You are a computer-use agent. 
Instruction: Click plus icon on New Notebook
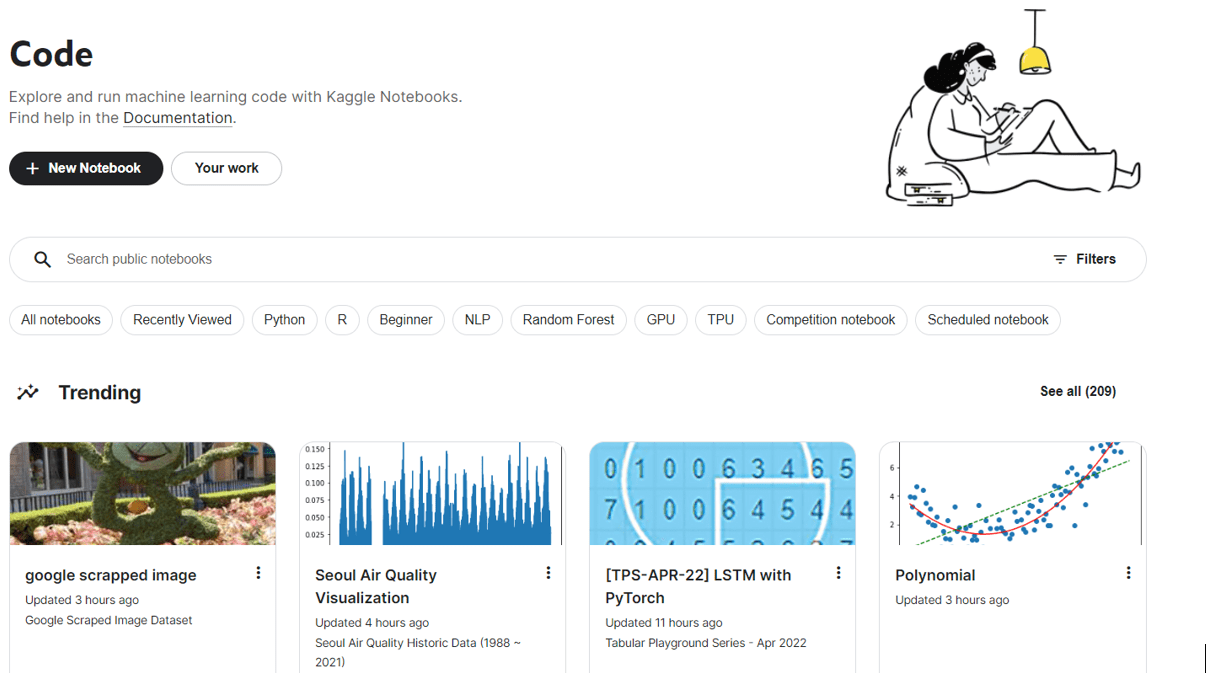[32, 168]
